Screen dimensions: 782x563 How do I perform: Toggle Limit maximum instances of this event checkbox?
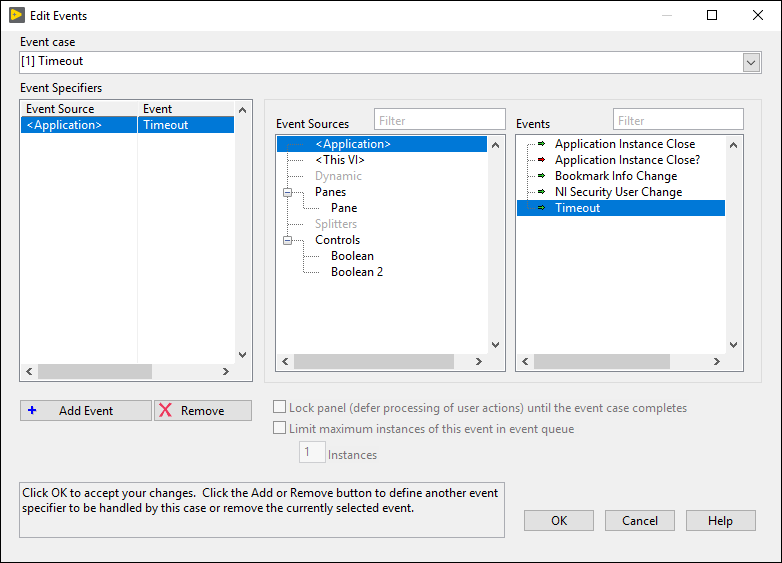(x=280, y=429)
